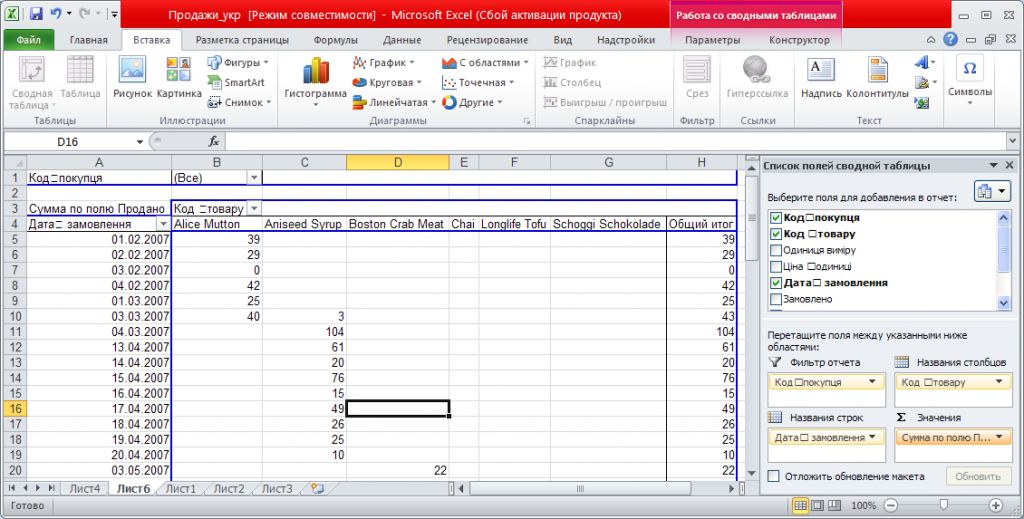1024x519 pixels.
Task: Enable Отложить обновление макета checkbox
Action: click(x=773, y=477)
